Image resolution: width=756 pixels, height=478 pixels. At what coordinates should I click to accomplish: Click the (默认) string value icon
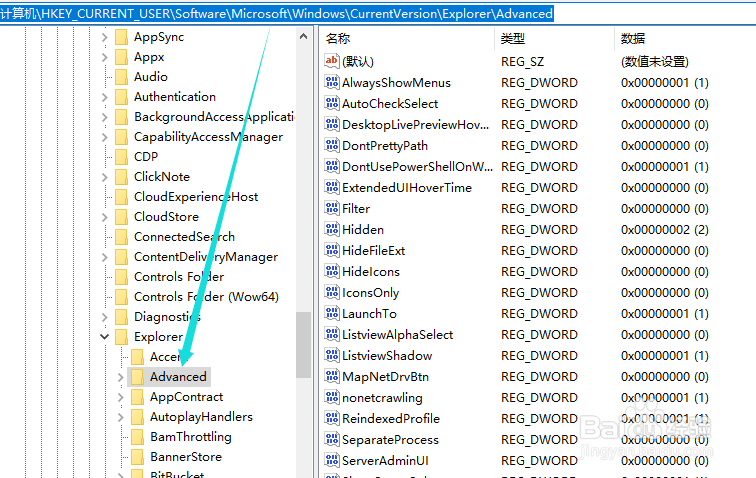332,61
